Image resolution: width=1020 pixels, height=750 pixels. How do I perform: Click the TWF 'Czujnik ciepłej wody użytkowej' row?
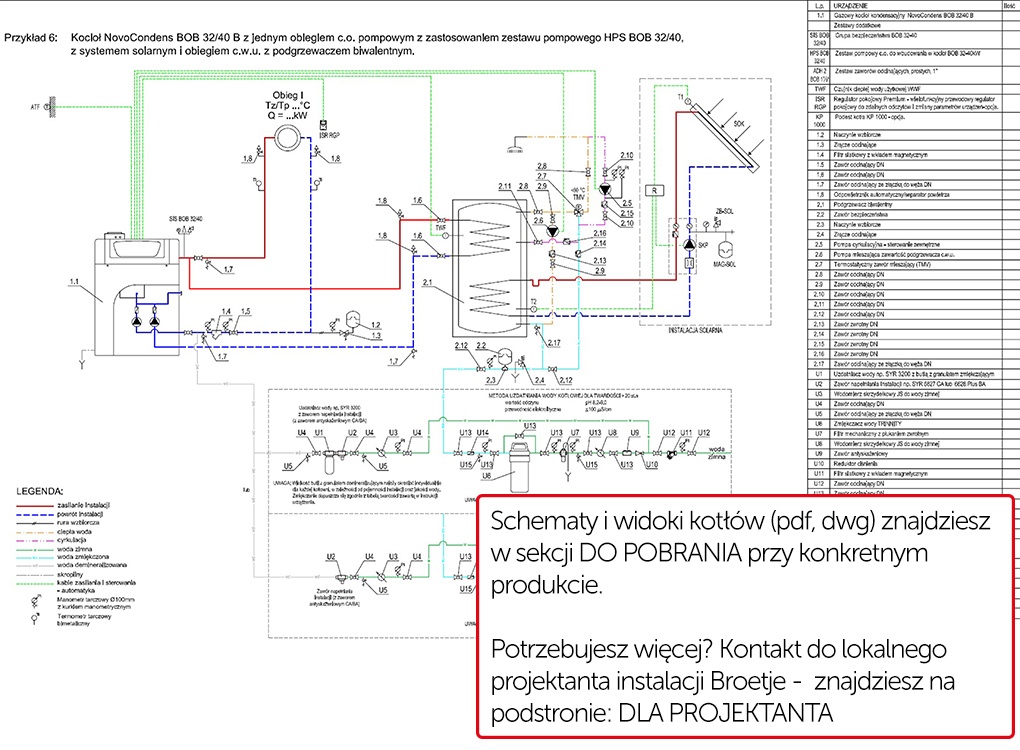912,89
